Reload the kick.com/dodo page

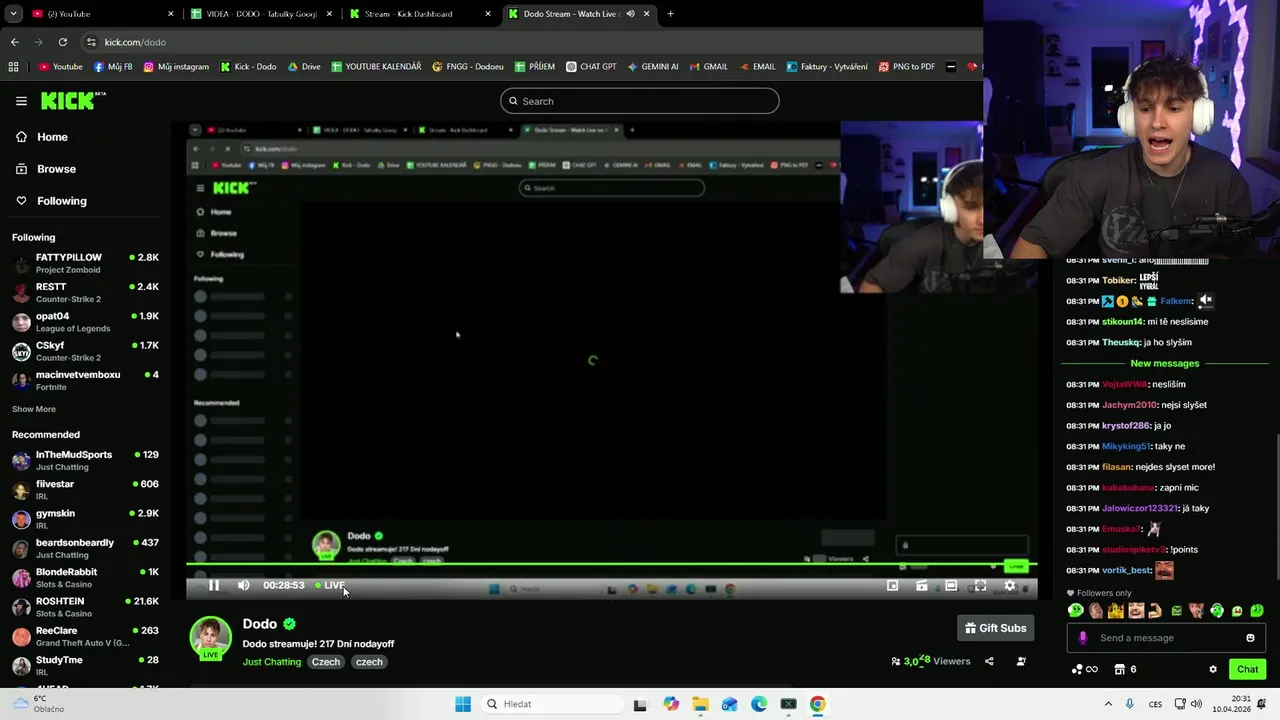[x=62, y=42]
